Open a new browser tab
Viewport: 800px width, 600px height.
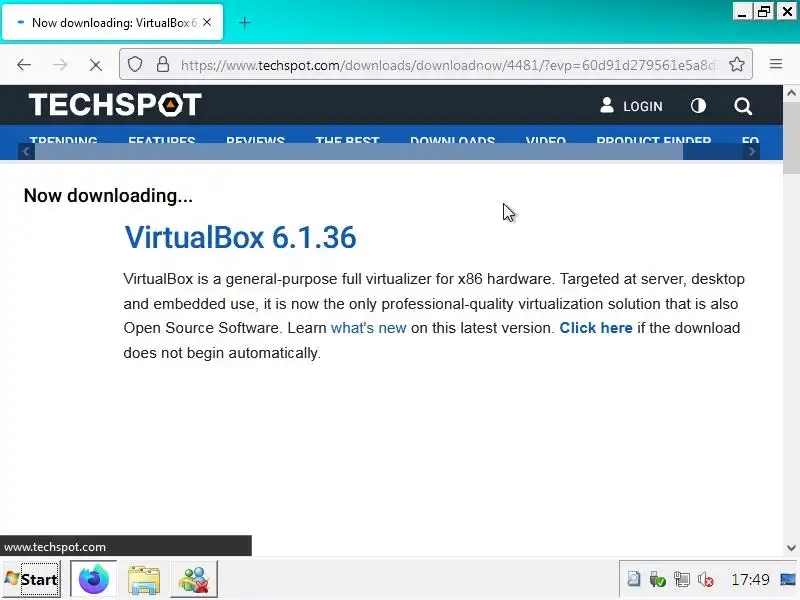coord(244,22)
